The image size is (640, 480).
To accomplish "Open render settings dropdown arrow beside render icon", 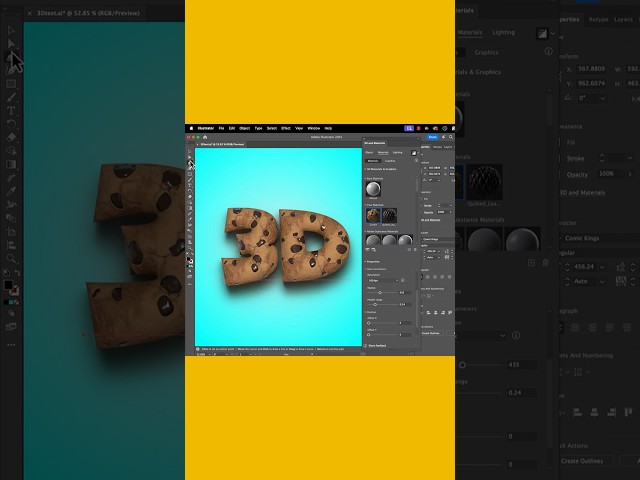I will click(x=418, y=153).
